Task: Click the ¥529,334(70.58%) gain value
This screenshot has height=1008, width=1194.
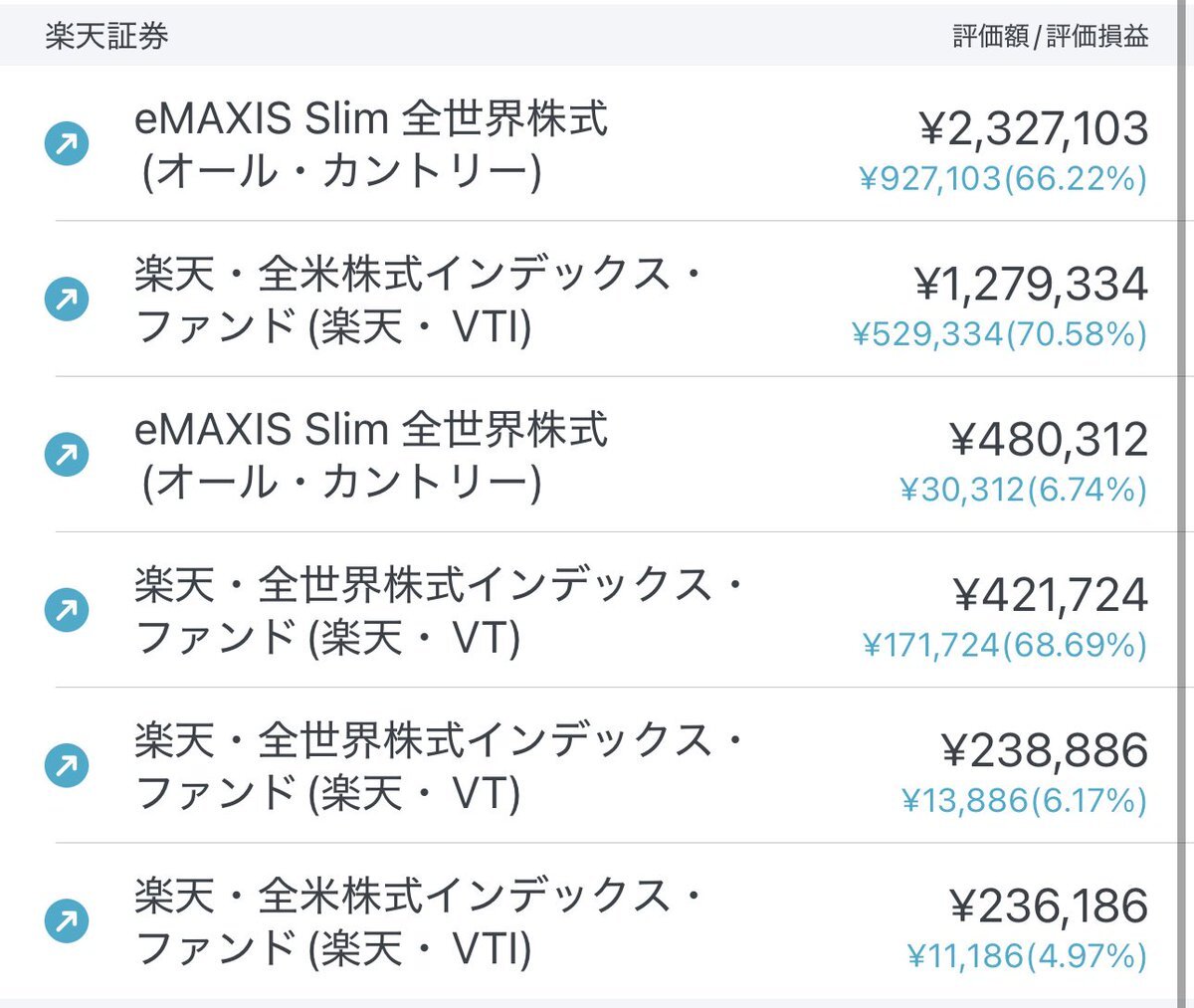Action: pyautogui.click(x=1000, y=334)
